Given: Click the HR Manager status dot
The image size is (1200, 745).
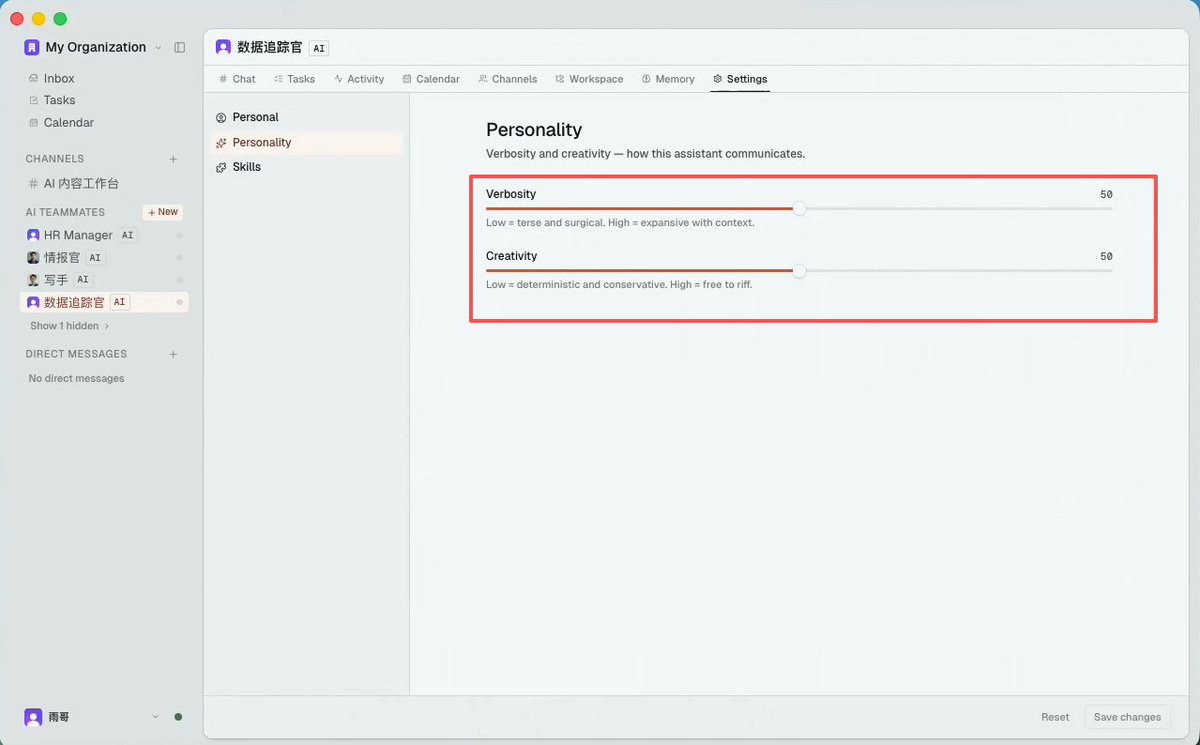Looking at the screenshot, I should 179,235.
